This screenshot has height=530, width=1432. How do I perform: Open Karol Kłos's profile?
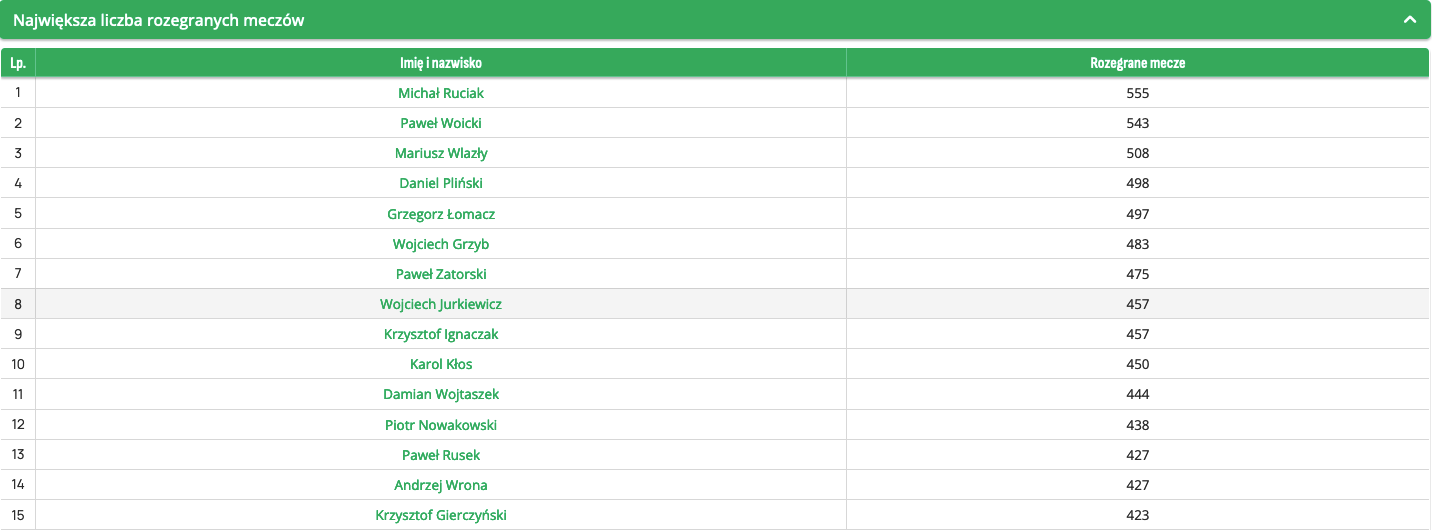[x=441, y=364]
